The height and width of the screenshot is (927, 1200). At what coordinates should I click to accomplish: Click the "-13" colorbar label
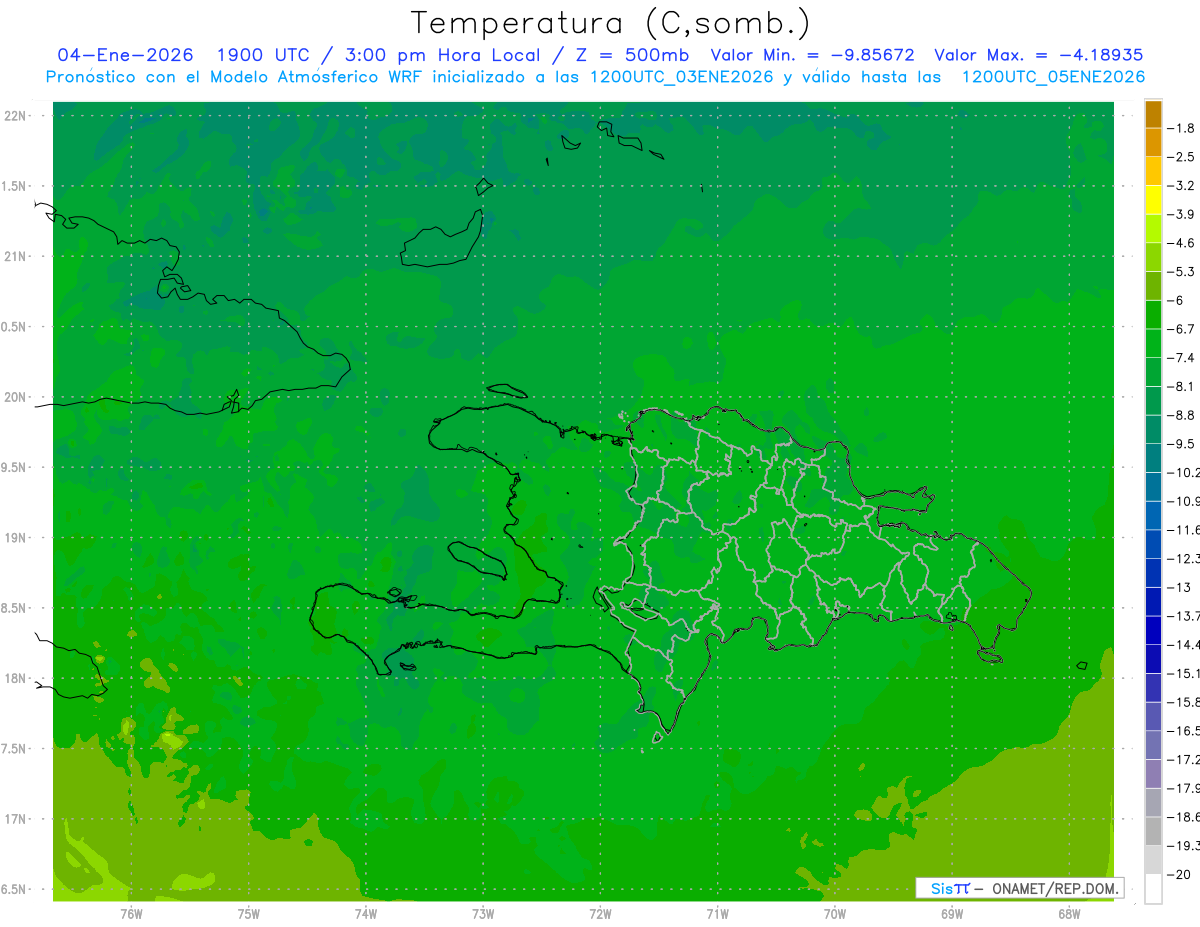tap(1179, 587)
